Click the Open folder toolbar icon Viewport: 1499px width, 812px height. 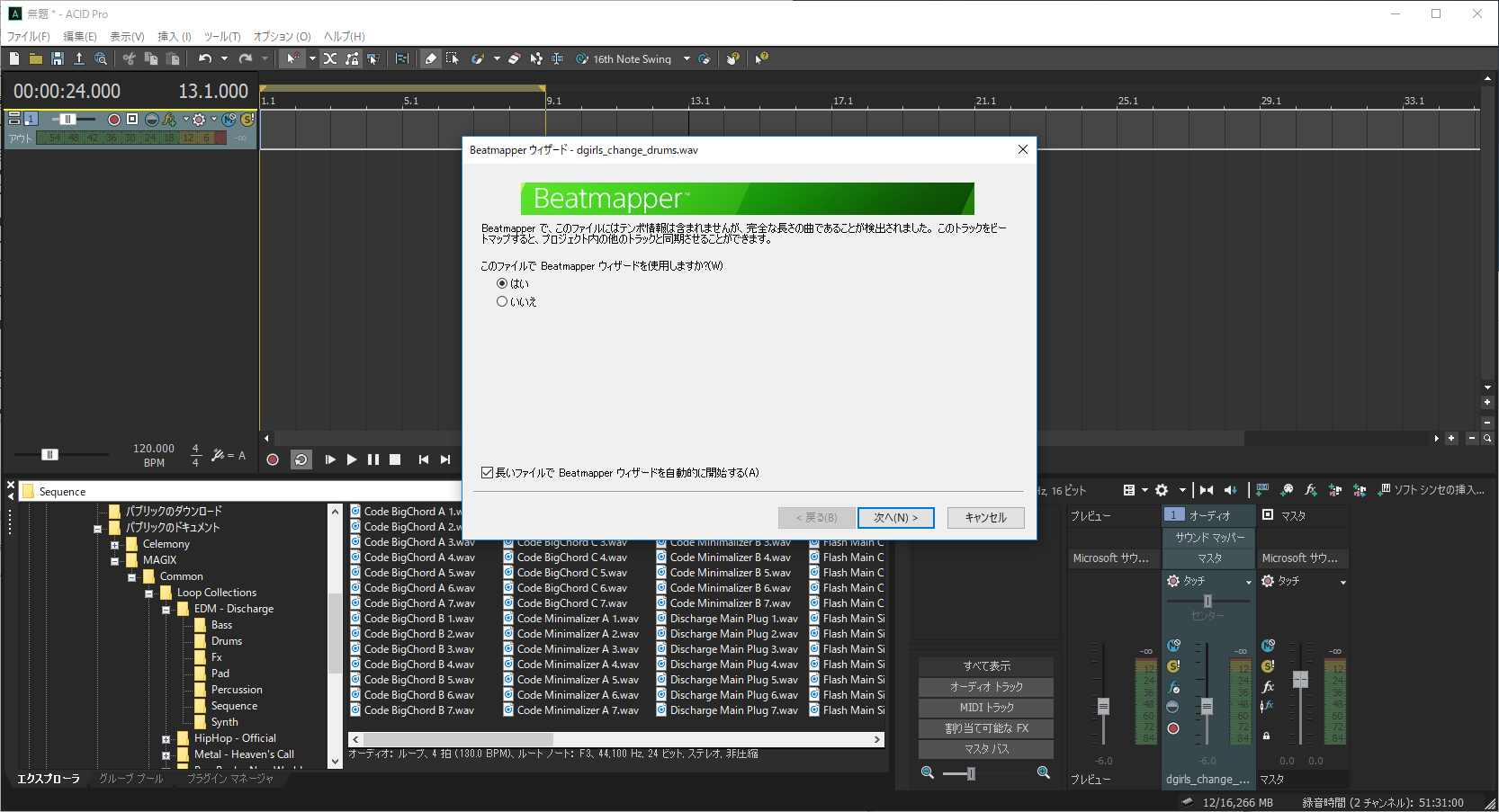pyautogui.click(x=36, y=58)
